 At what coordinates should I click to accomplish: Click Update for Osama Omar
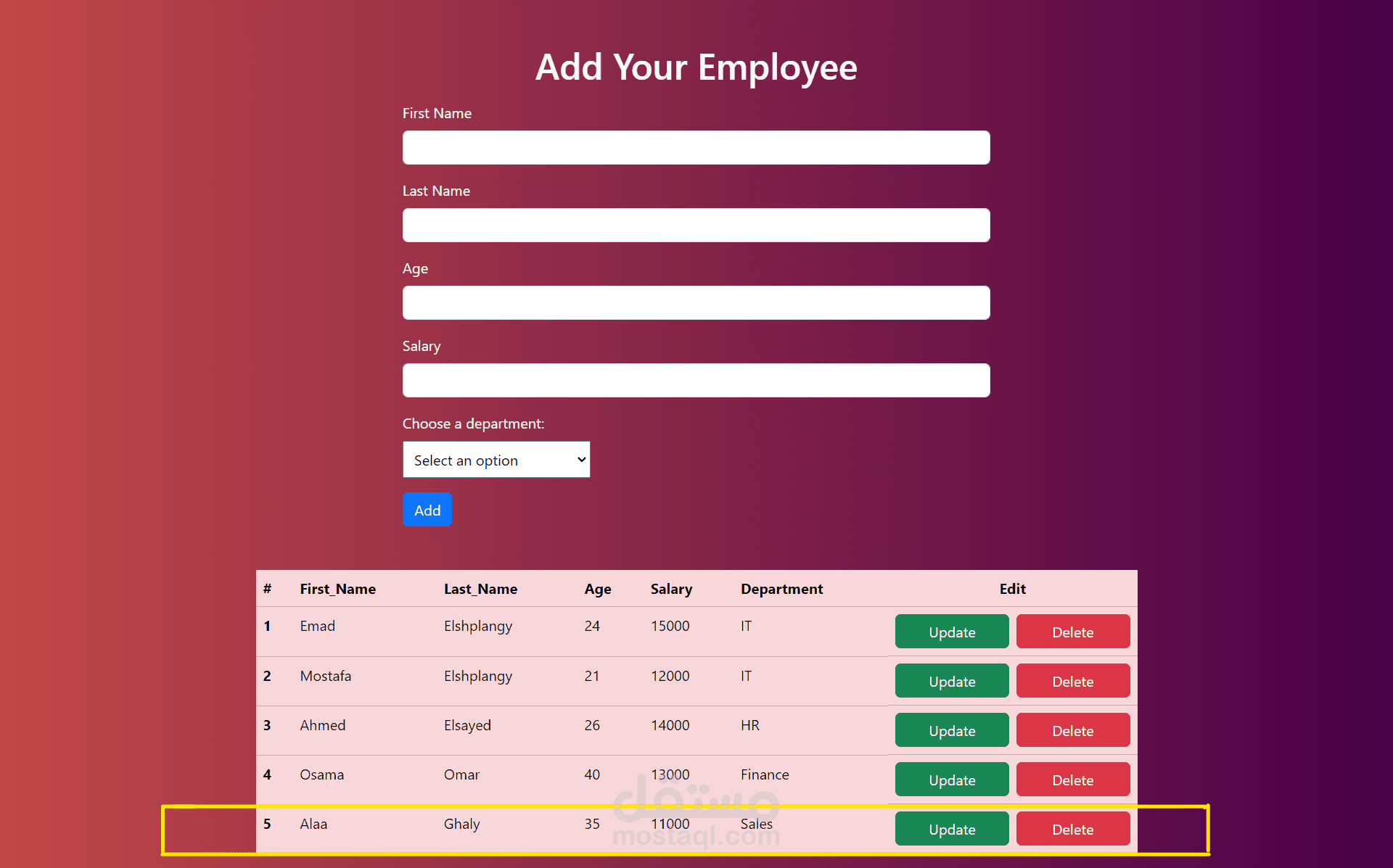[951, 780]
